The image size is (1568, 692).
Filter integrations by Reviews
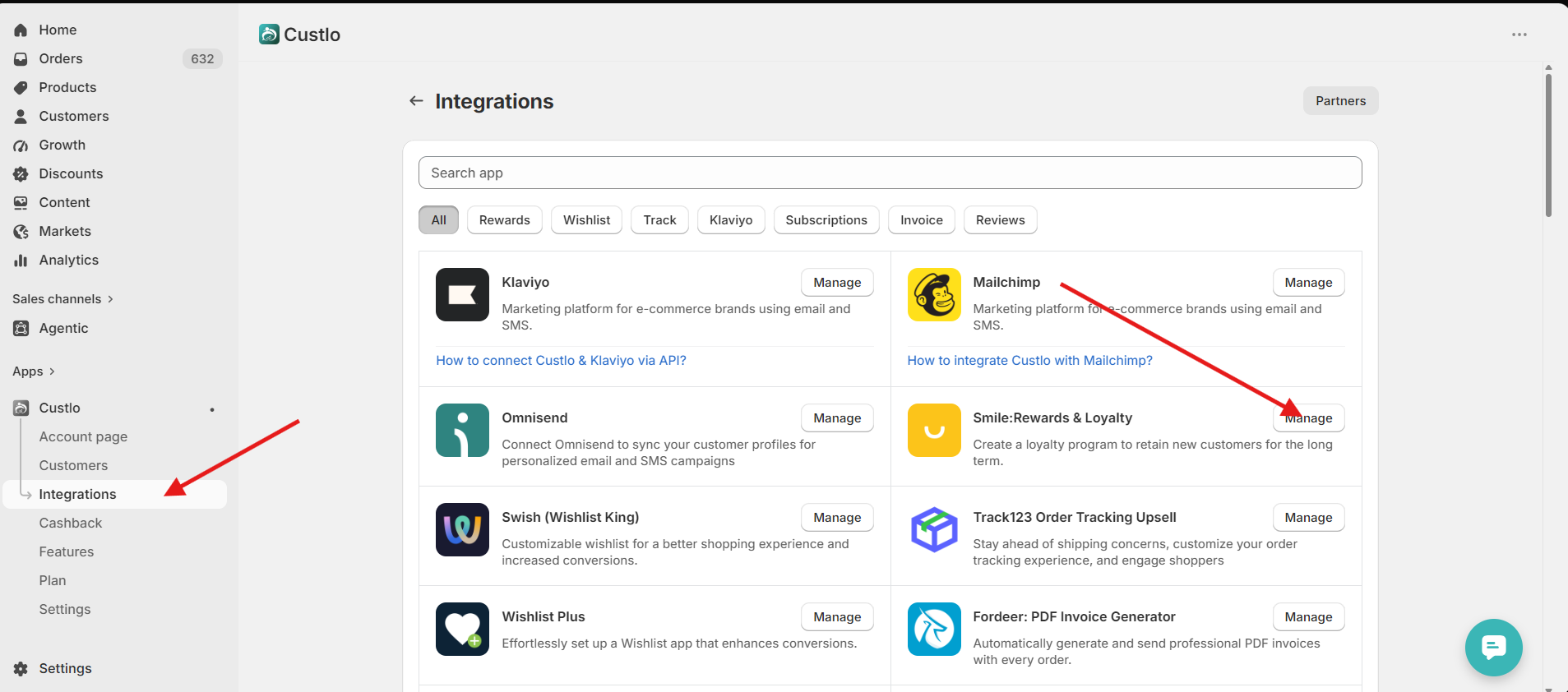[x=1001, y=220]
